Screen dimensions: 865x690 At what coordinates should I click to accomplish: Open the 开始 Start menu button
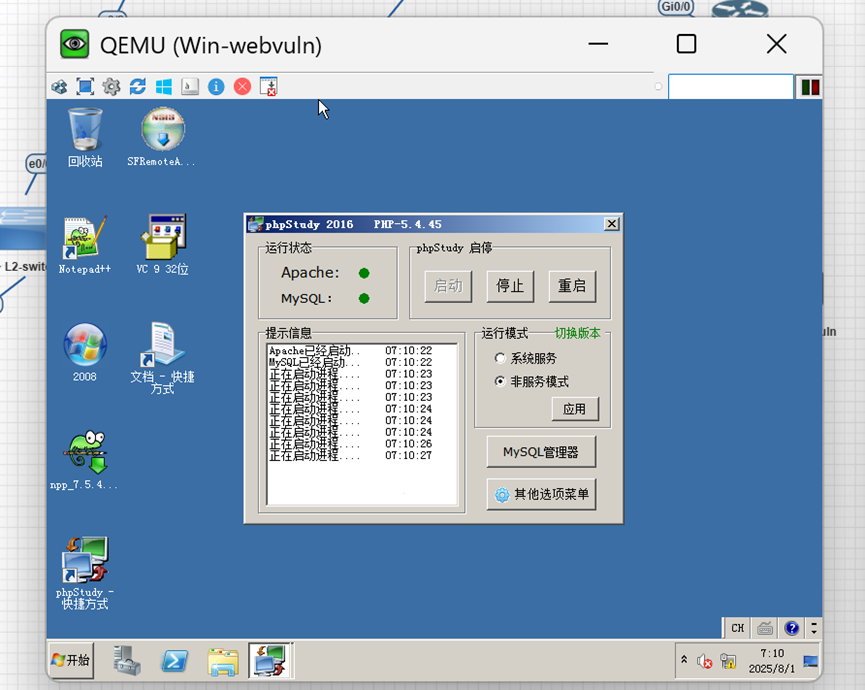click(71, 660)
